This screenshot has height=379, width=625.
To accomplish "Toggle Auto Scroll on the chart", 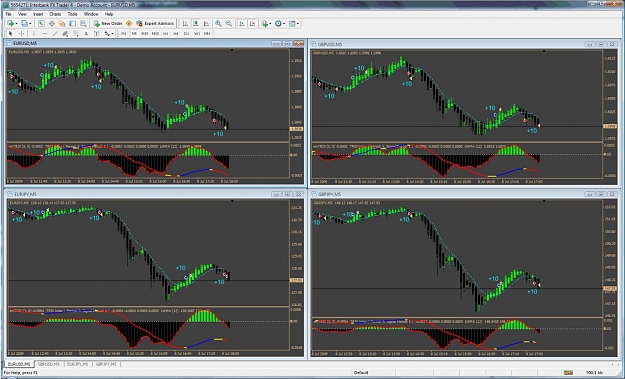I will (242, 24).
